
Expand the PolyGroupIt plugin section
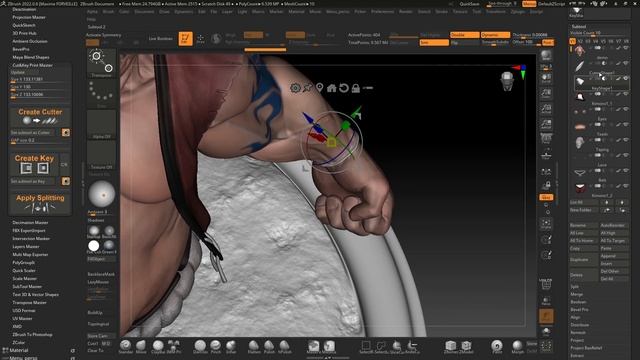[x=23, y=262]
